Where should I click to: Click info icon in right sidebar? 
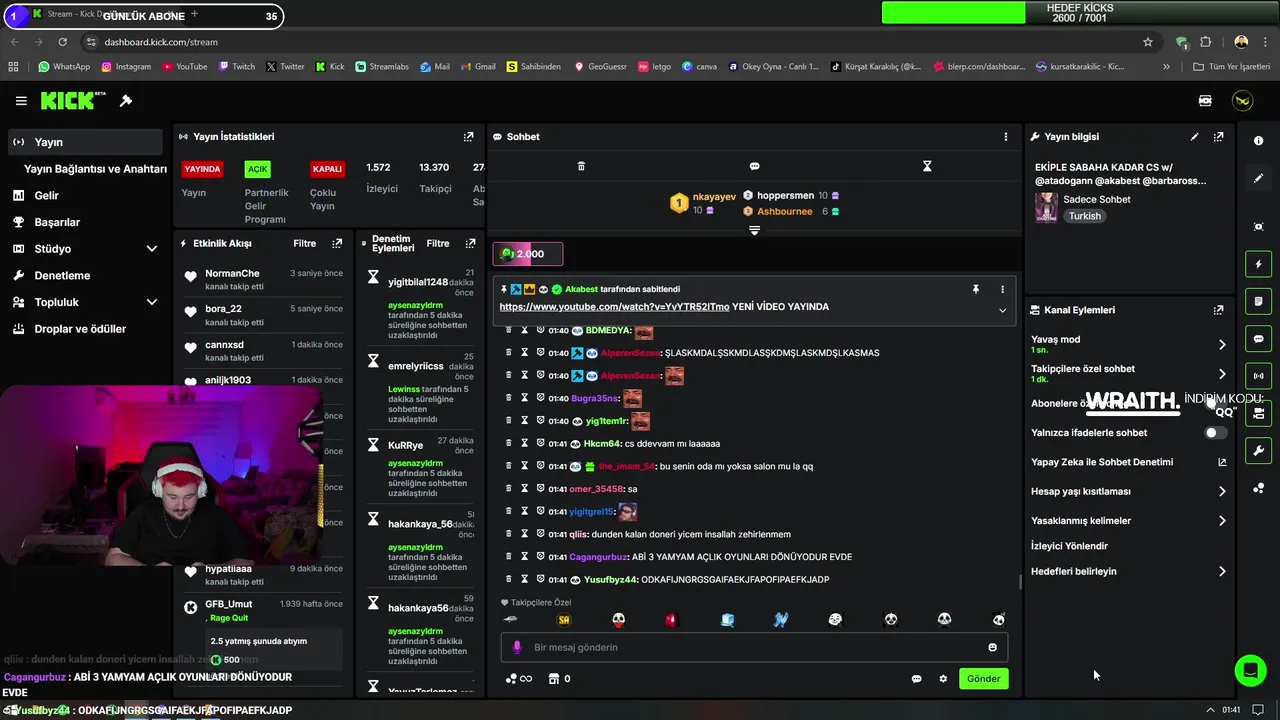[x=1258, y=141]
